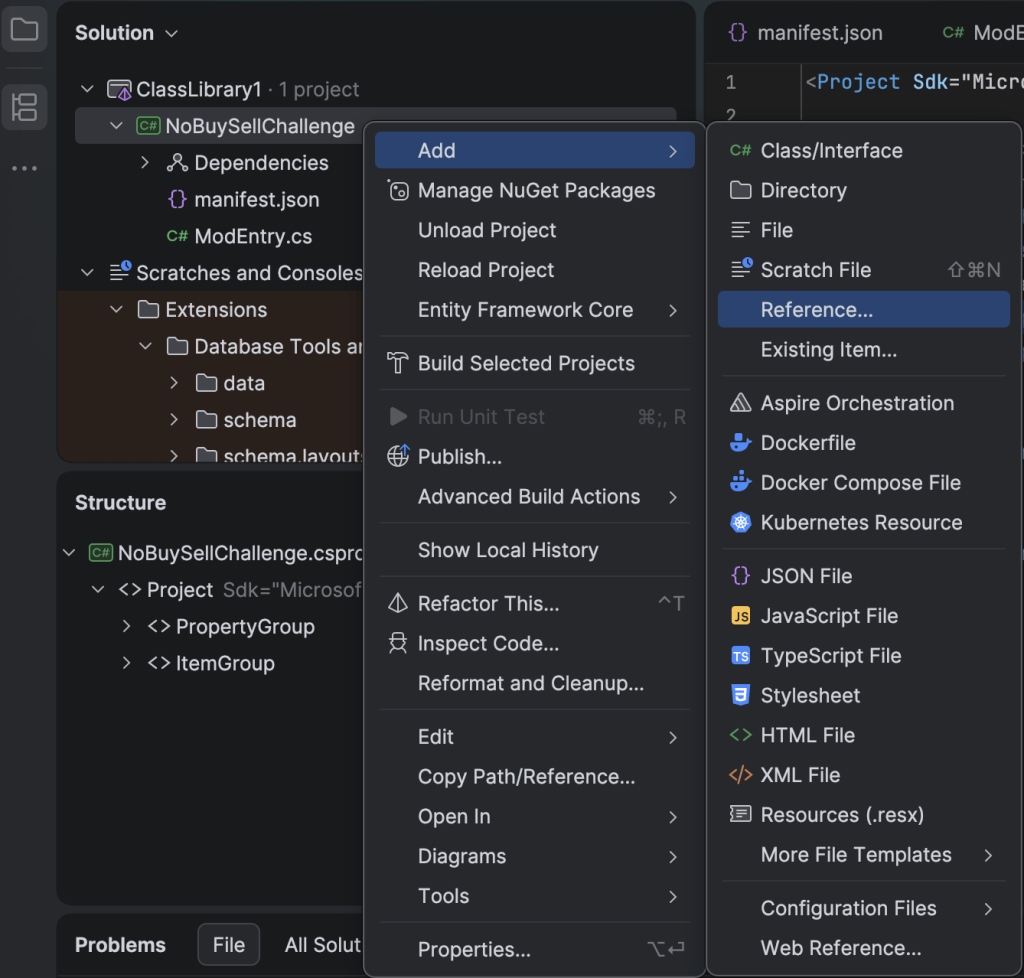Open the Structure tool window icon

pos(24,107)
